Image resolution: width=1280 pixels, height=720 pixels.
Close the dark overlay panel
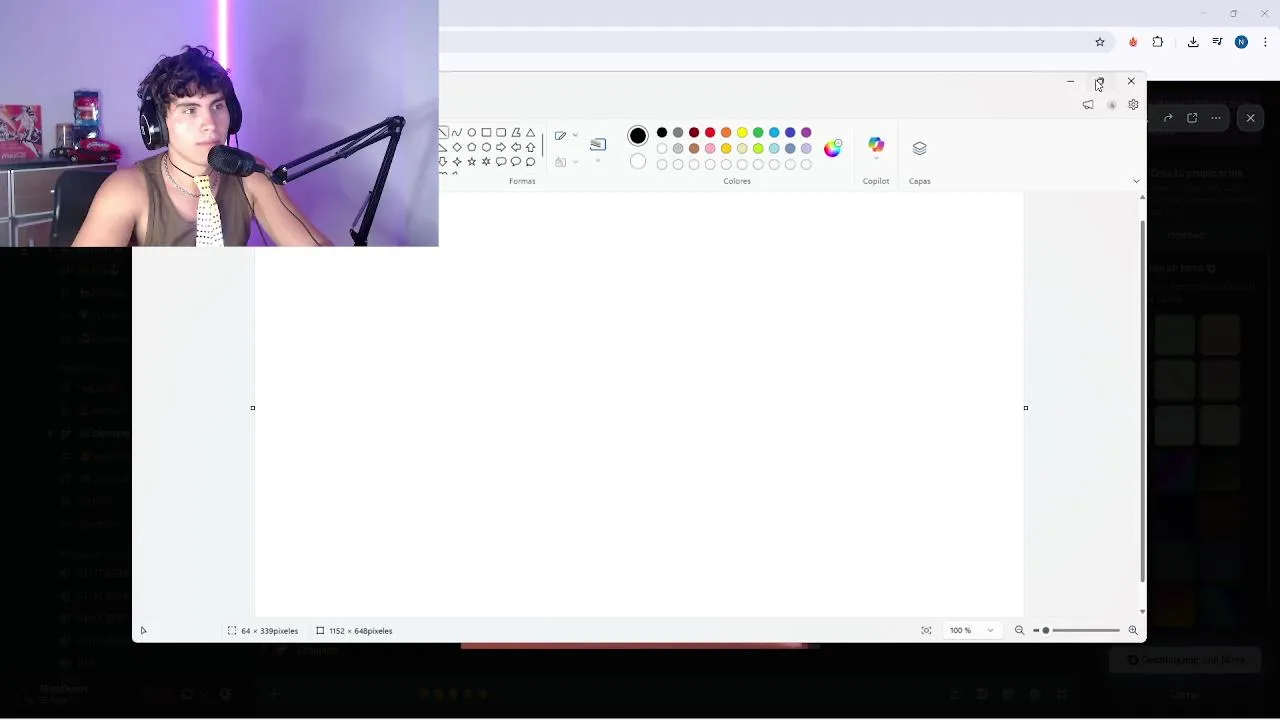pyautogui.click(x=1250, y=118)
